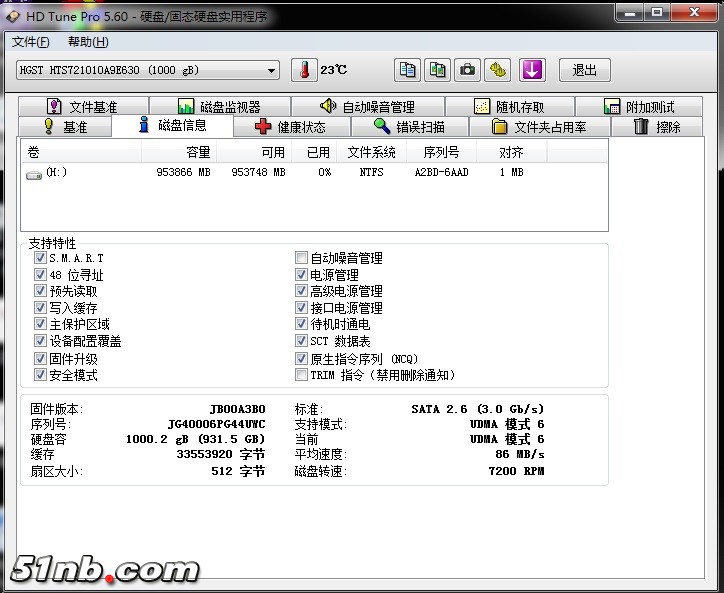
Task: Toggle the S.M.A.R.T checkbox
Action: click(41, 258)
